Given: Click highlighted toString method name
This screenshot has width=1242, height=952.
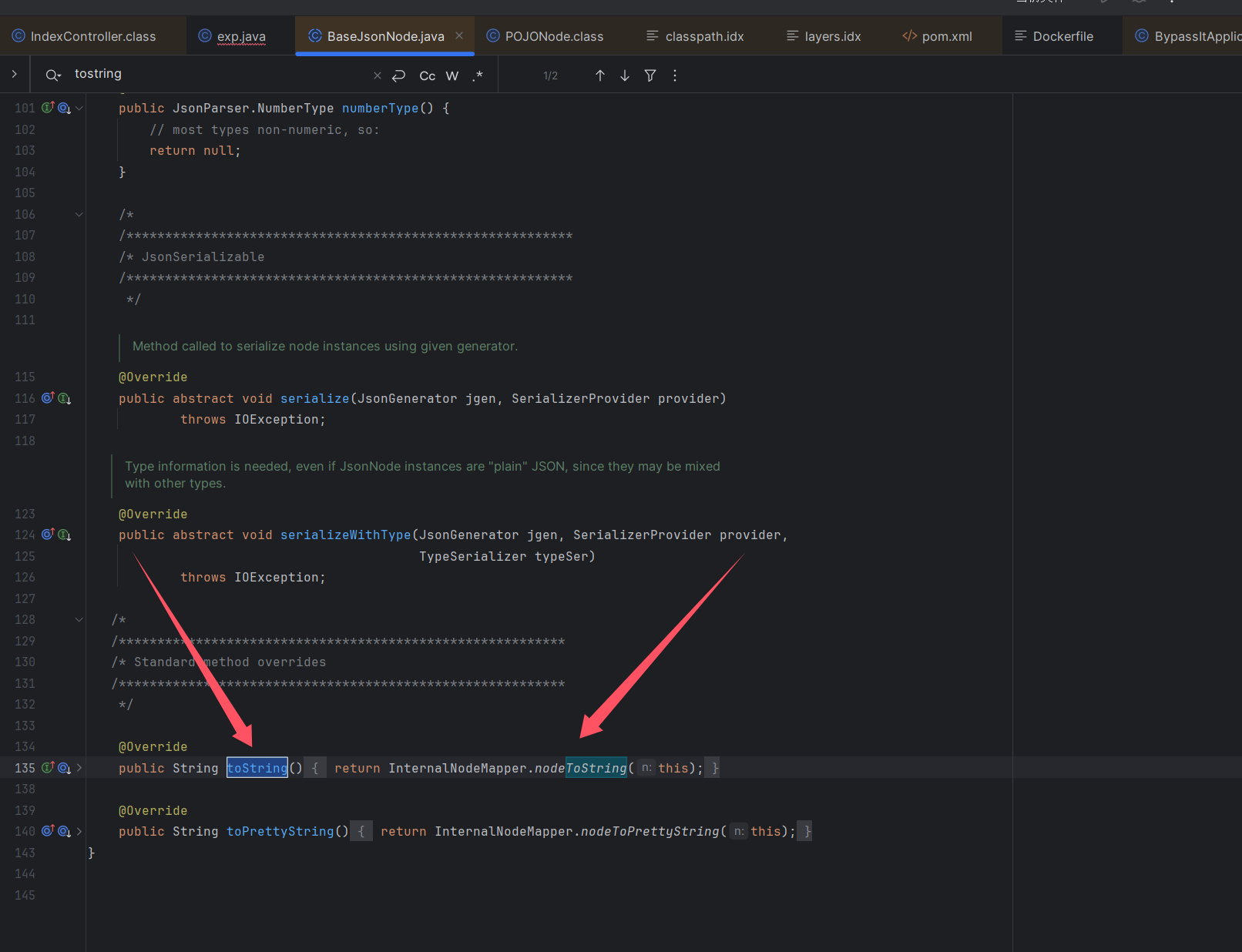Looking at the screenshot, I should point(257,768).
